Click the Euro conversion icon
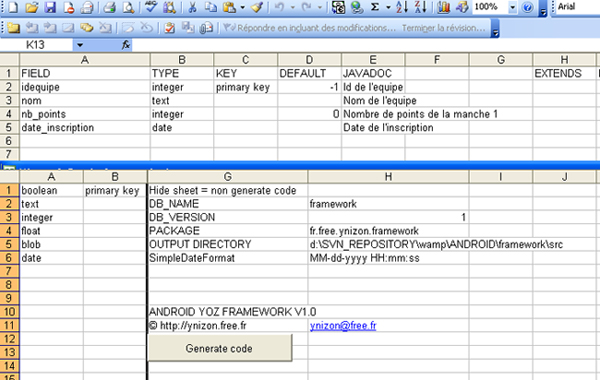 338,7
